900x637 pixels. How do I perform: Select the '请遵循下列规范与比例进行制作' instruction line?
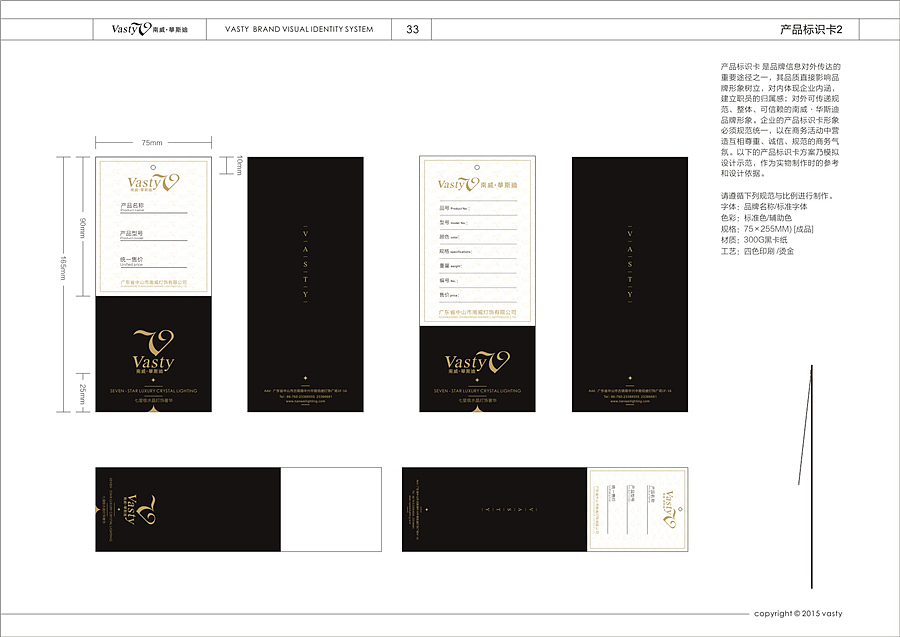(777, 196)
